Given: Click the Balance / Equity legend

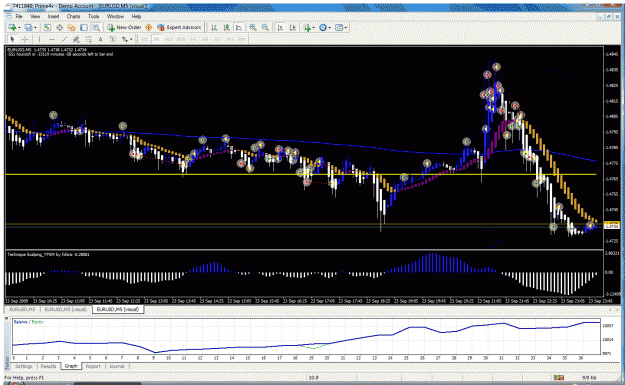Looking at the screenshot, I should click(29, 322).
